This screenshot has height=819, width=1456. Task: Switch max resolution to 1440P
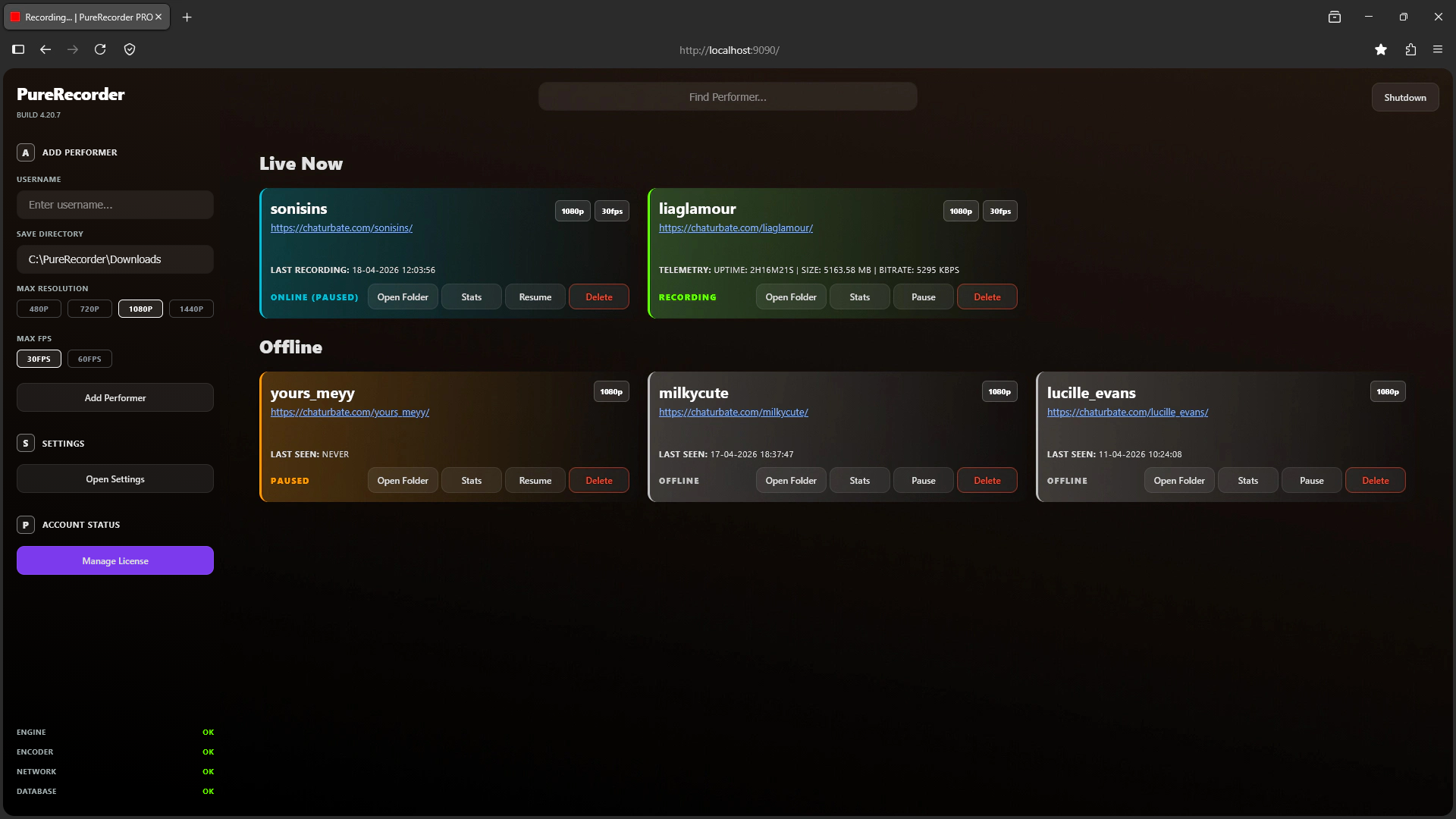point(191,309)
